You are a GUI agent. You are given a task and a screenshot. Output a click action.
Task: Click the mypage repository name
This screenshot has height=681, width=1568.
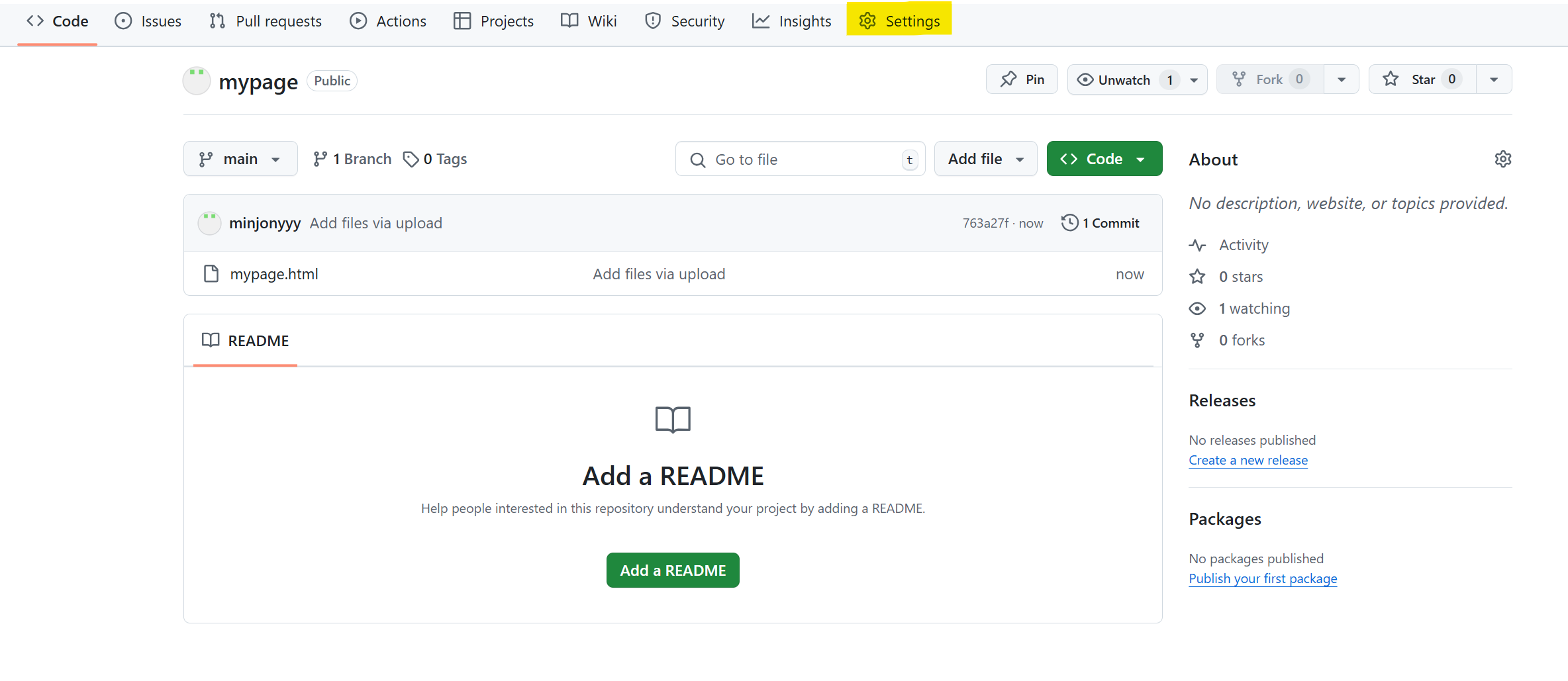258,81
